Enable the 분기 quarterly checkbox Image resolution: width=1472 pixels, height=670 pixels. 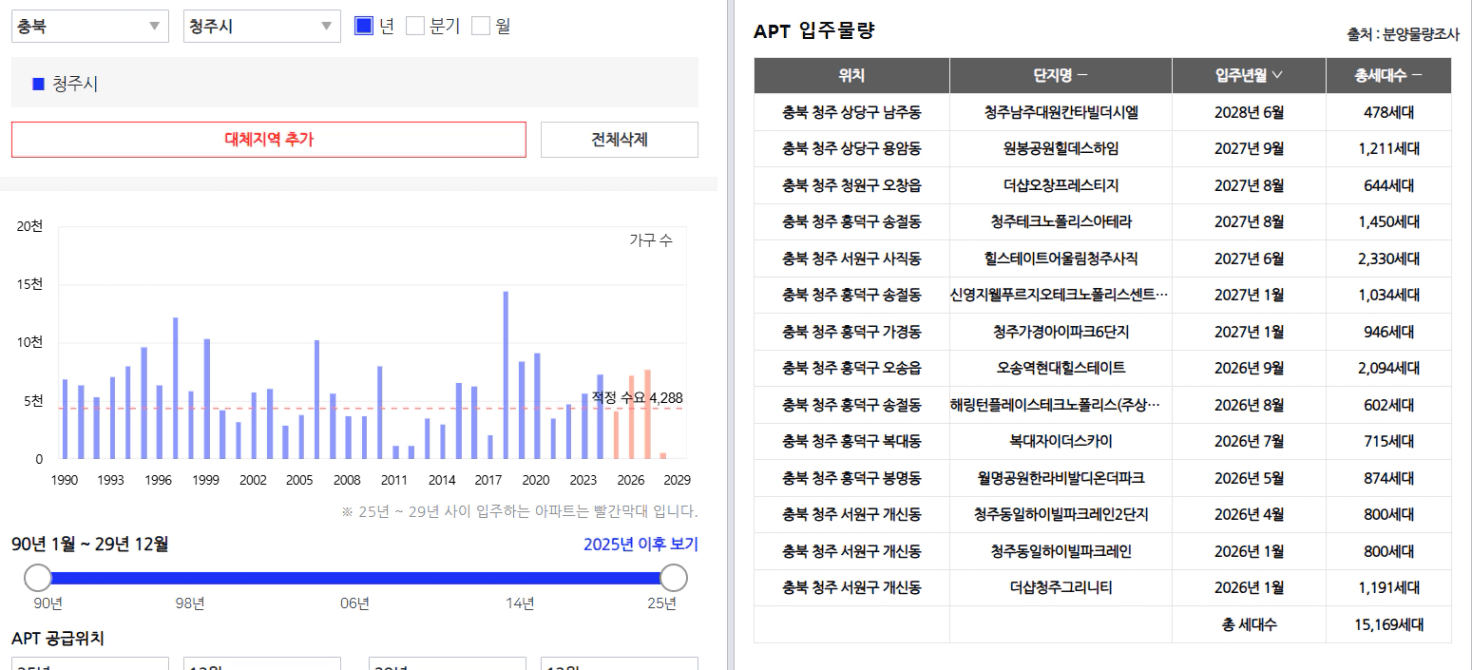415,27
